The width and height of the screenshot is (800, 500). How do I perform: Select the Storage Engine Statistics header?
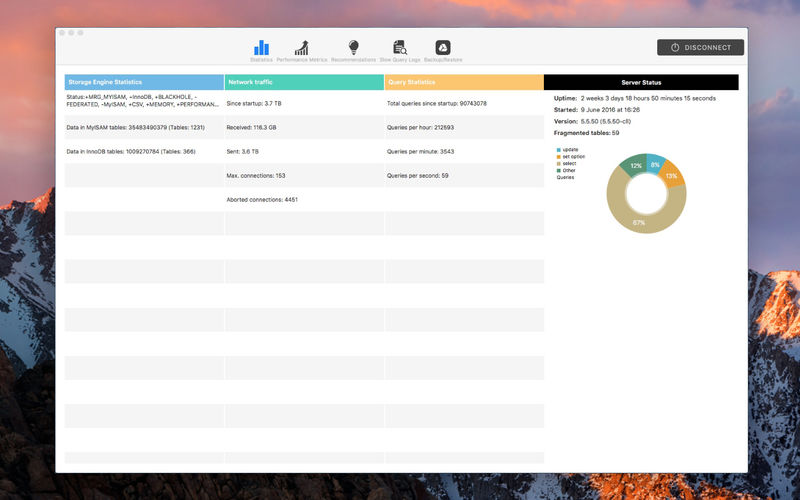[x=144, y=82]
